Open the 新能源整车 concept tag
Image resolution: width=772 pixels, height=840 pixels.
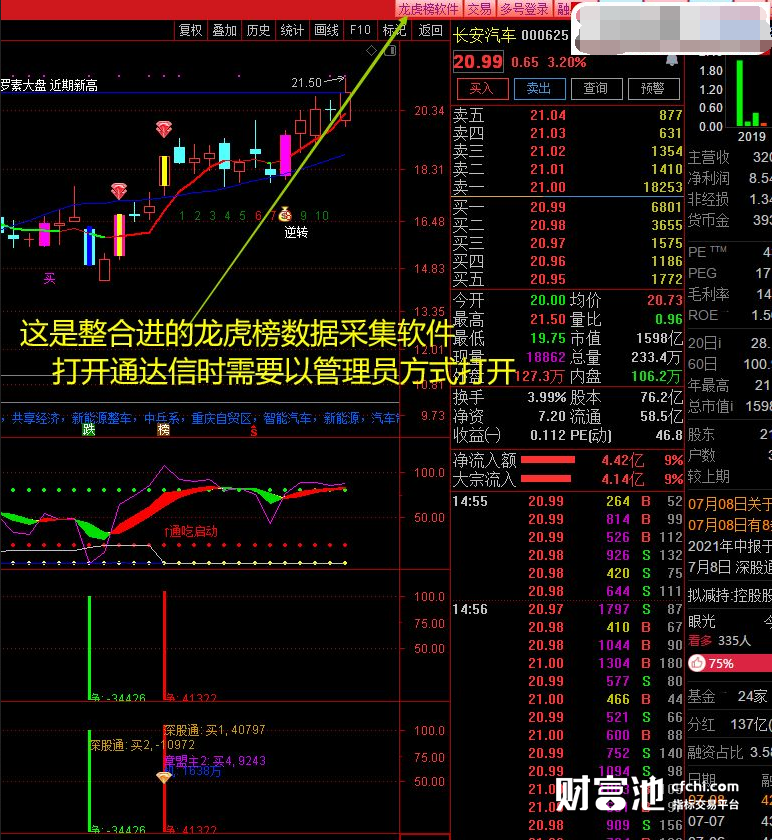(101, 418)
